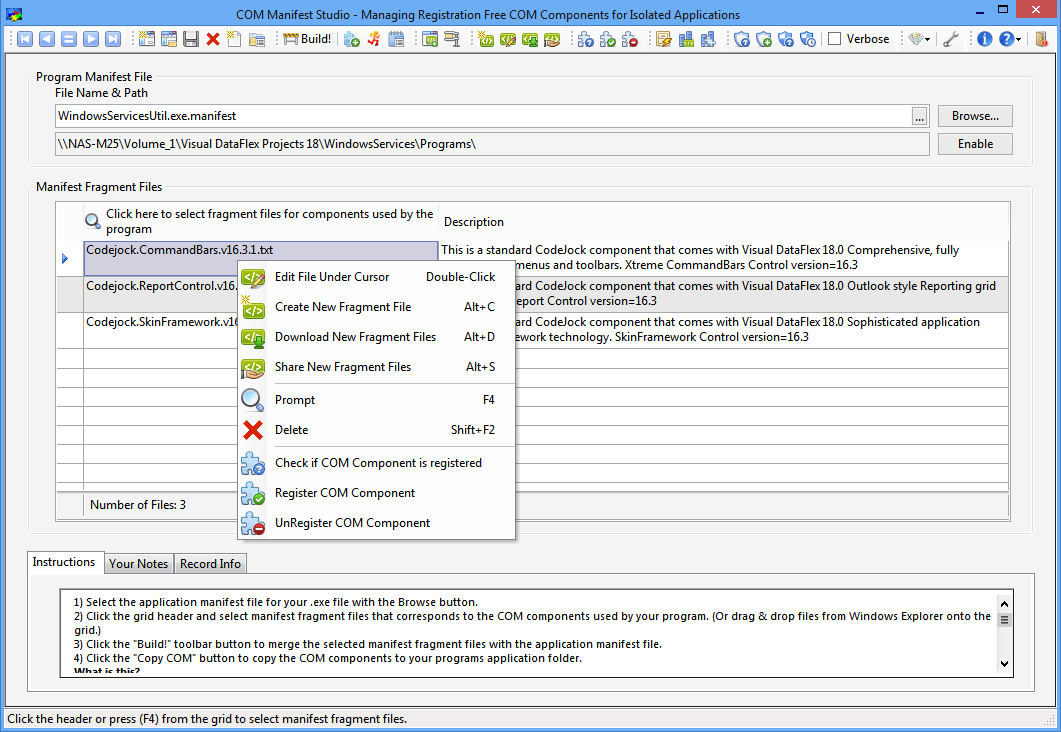Image resolution: width=1061 pixels, height=732 pixels.
Task: Go to the previous record
Action: coord(47,39)
